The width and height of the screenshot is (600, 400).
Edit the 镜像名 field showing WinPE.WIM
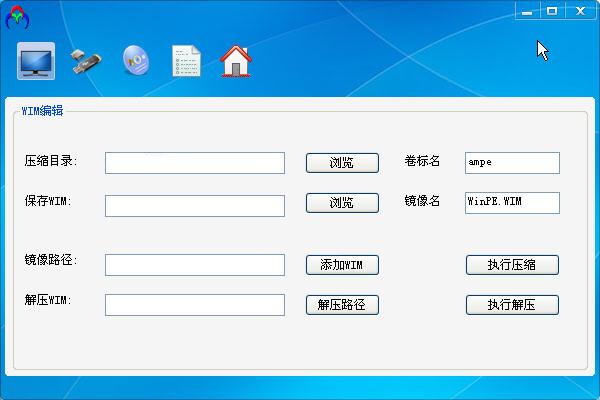(x=512, y=203)
